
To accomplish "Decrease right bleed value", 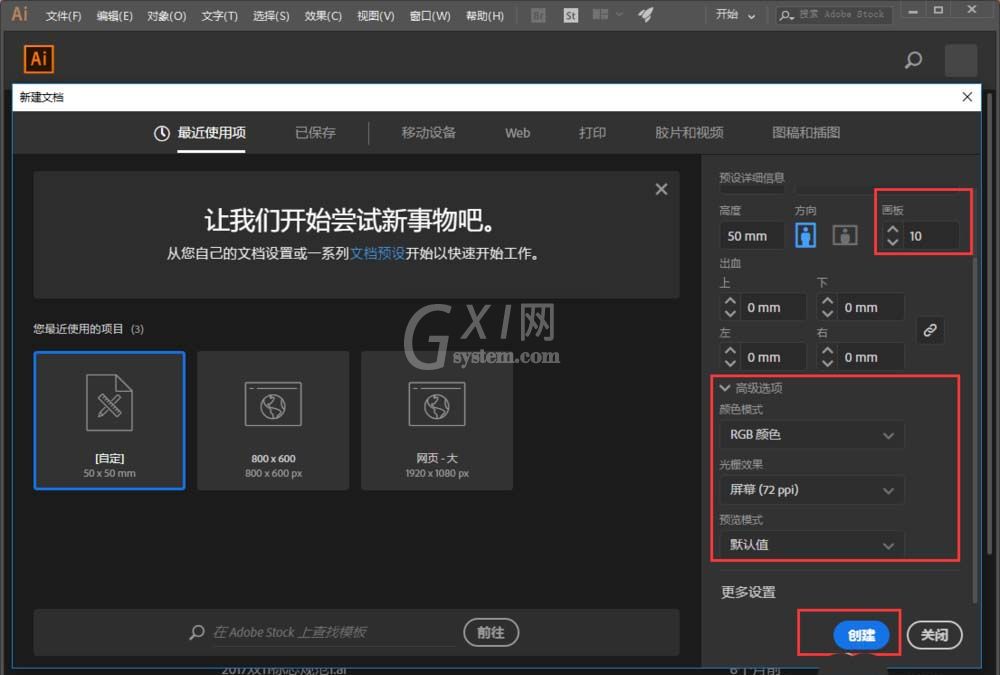I will click(x=827, y=364).
